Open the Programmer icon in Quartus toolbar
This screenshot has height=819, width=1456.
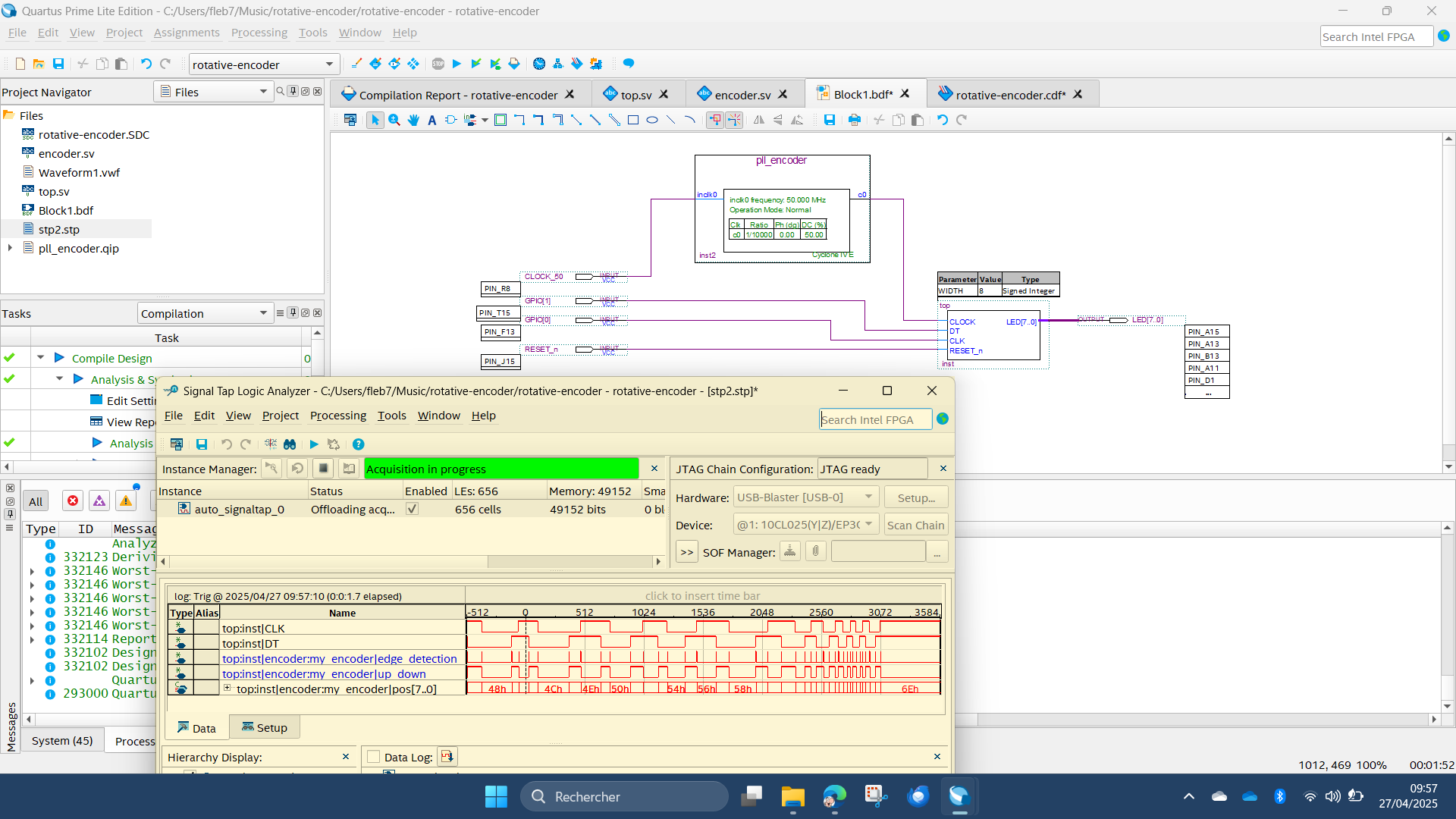pyautogui.click(x=577, y=64)
